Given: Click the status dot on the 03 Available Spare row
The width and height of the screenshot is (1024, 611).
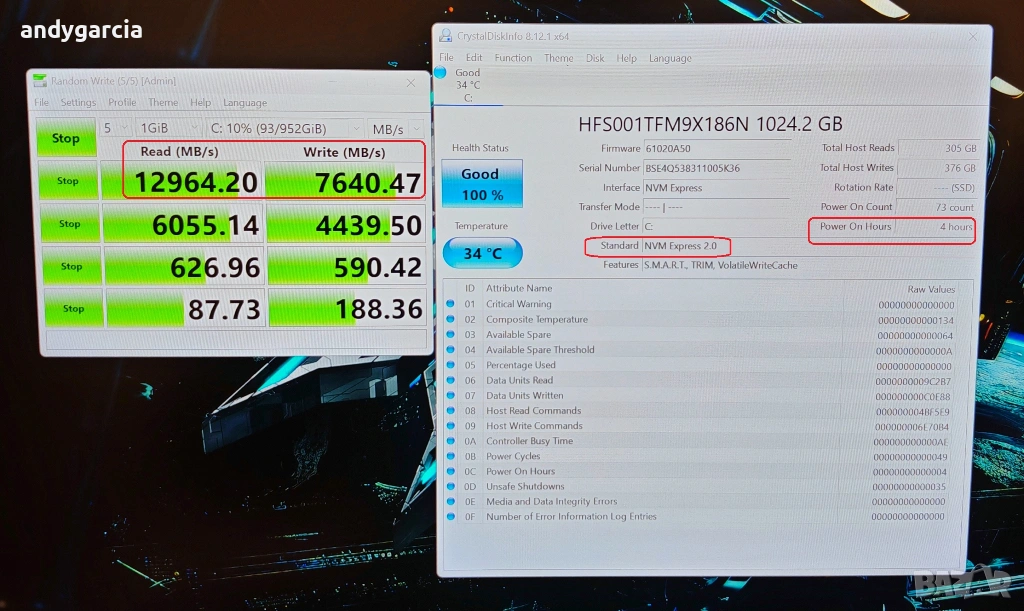Looking at the screenshot, I should [x=450, y=334].
